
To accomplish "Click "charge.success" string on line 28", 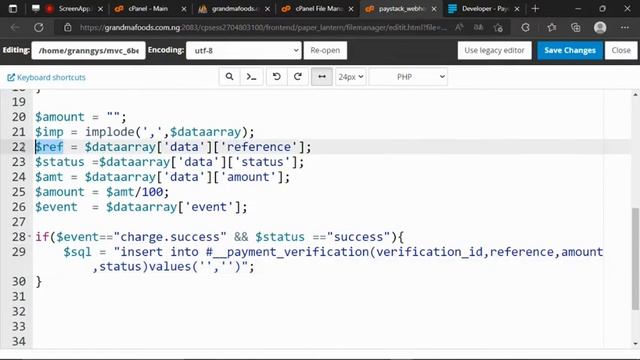I will (x=170, y=237).
